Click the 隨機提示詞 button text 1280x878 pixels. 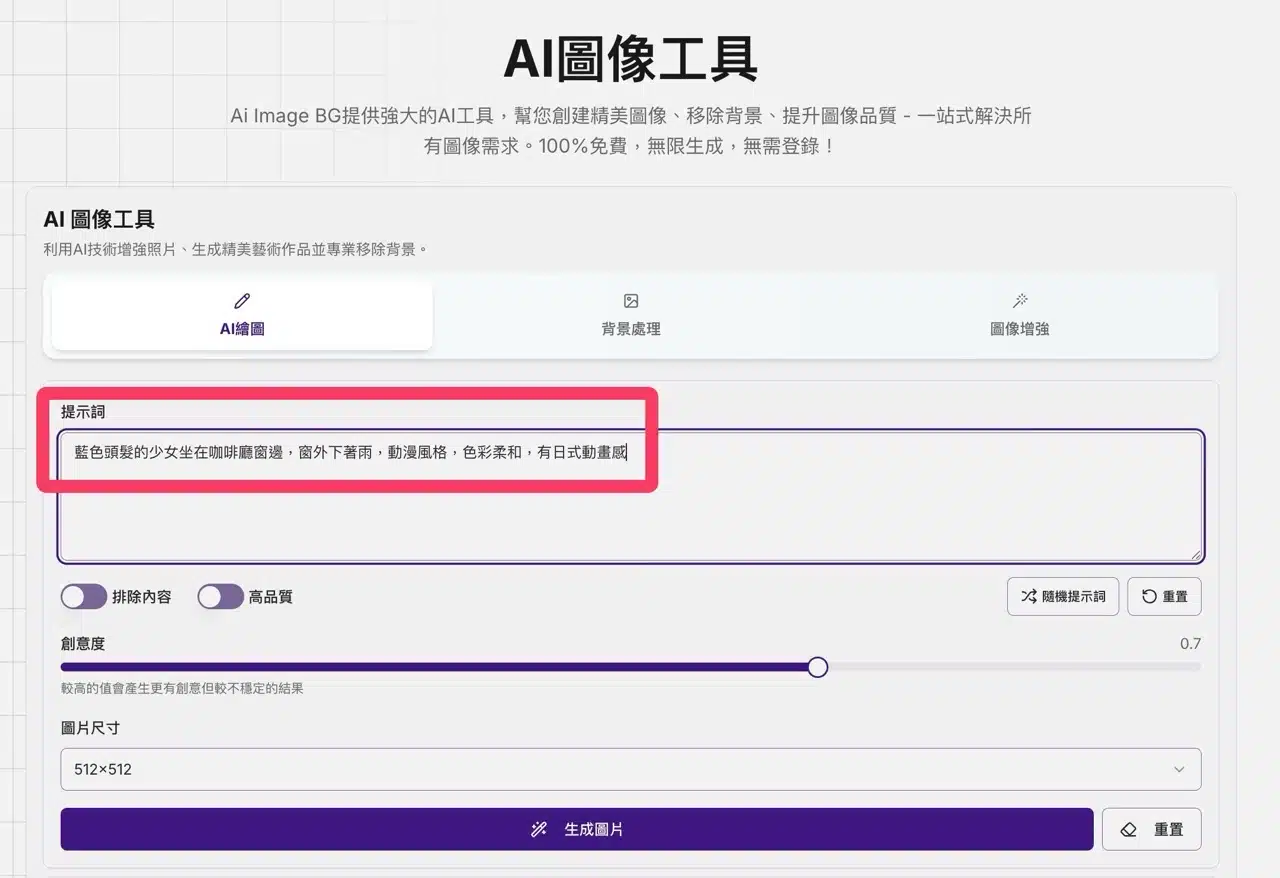tap(1074, 597)
